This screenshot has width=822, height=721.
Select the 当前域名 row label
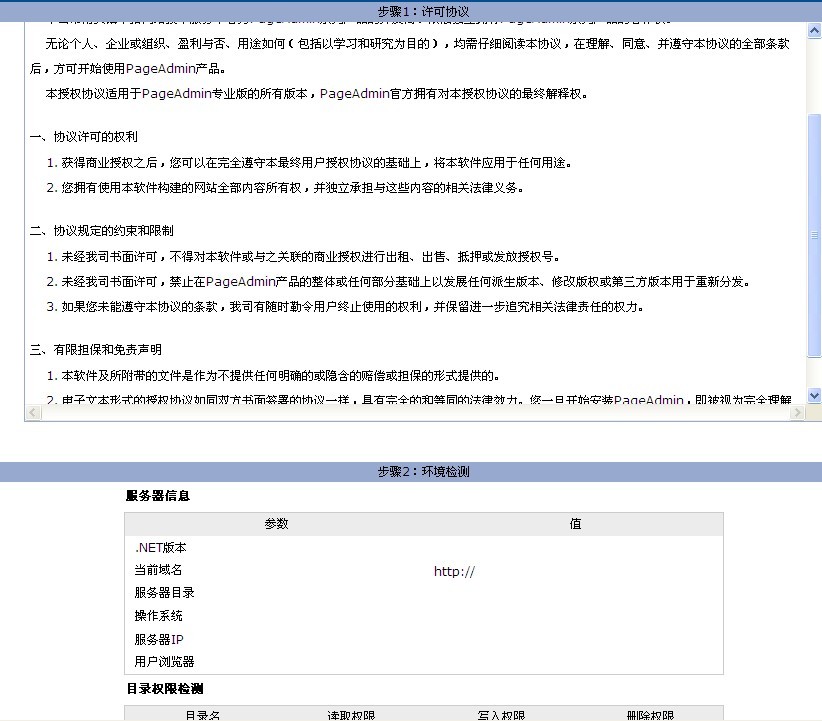(158, 570)
